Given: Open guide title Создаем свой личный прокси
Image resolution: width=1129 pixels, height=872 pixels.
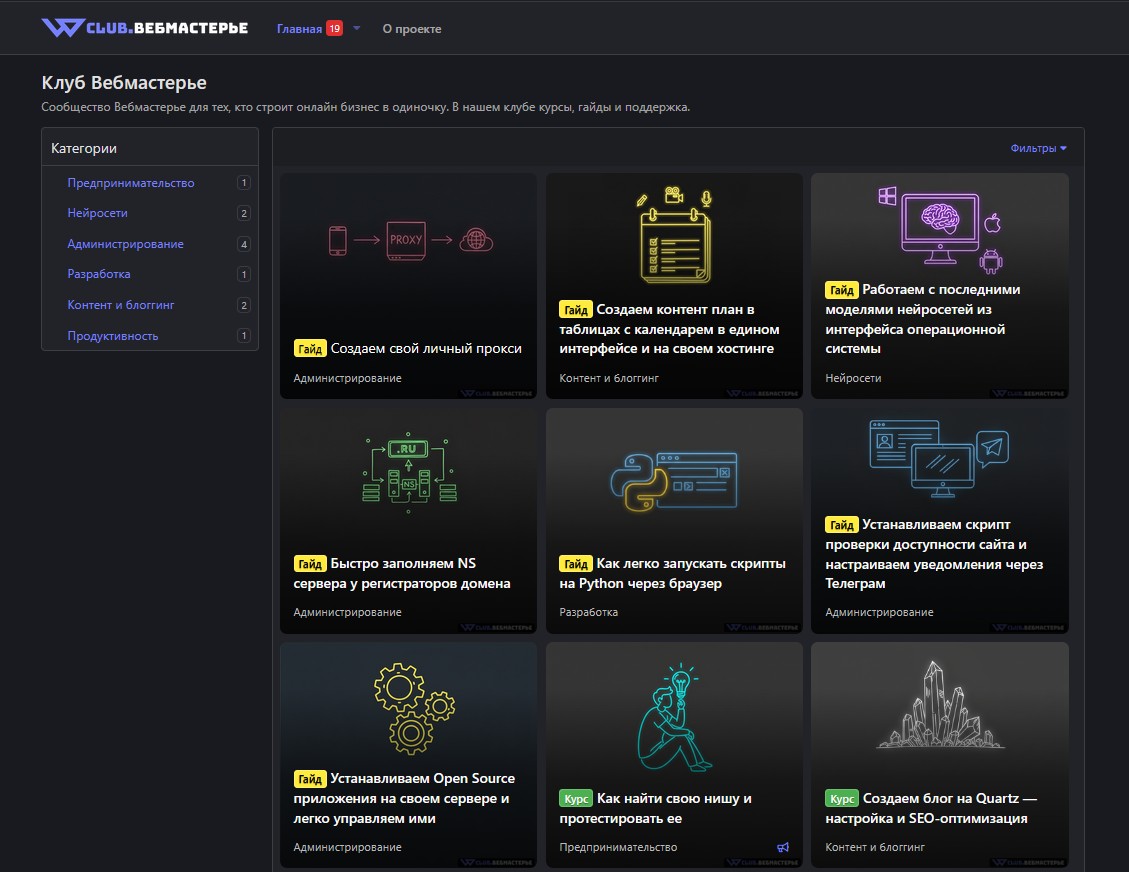Looking at the screenshot, I should click(426, 349).
